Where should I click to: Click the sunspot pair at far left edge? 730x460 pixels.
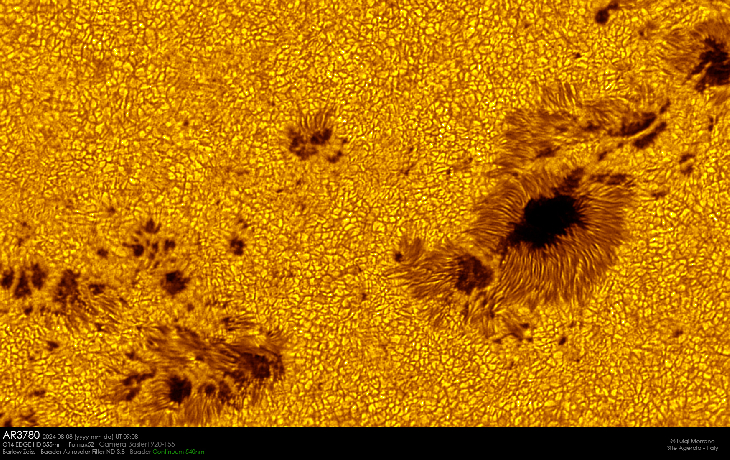pyautogui.click(x=25, y=280)
